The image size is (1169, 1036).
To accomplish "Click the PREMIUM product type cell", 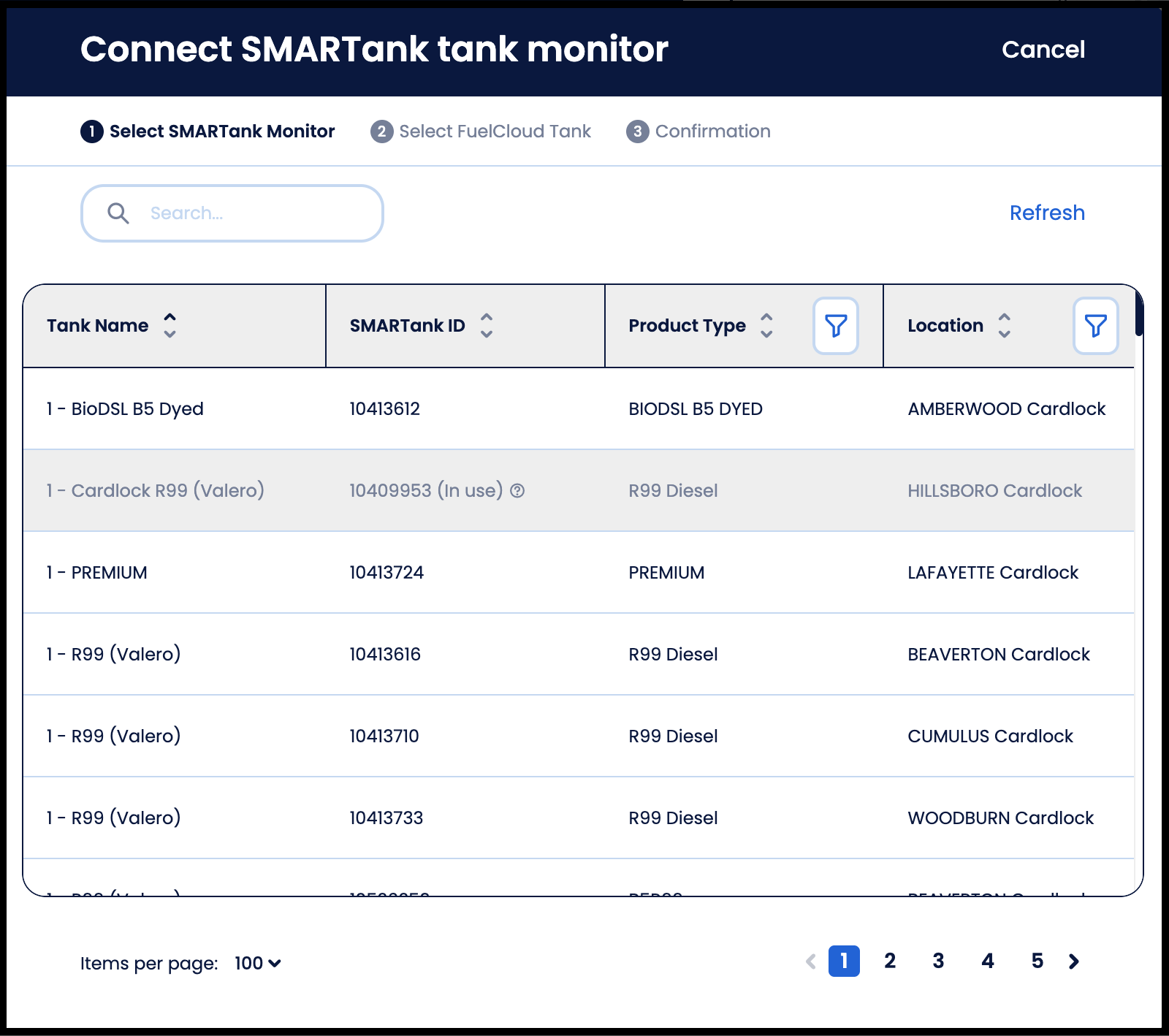I will 666,573.
